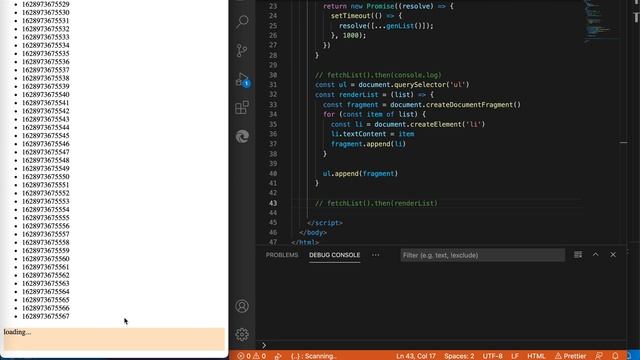The height and width of the screenshot is (360, 640).
Task: Click the editor vertical scrollbar
Action: (624, 122)
